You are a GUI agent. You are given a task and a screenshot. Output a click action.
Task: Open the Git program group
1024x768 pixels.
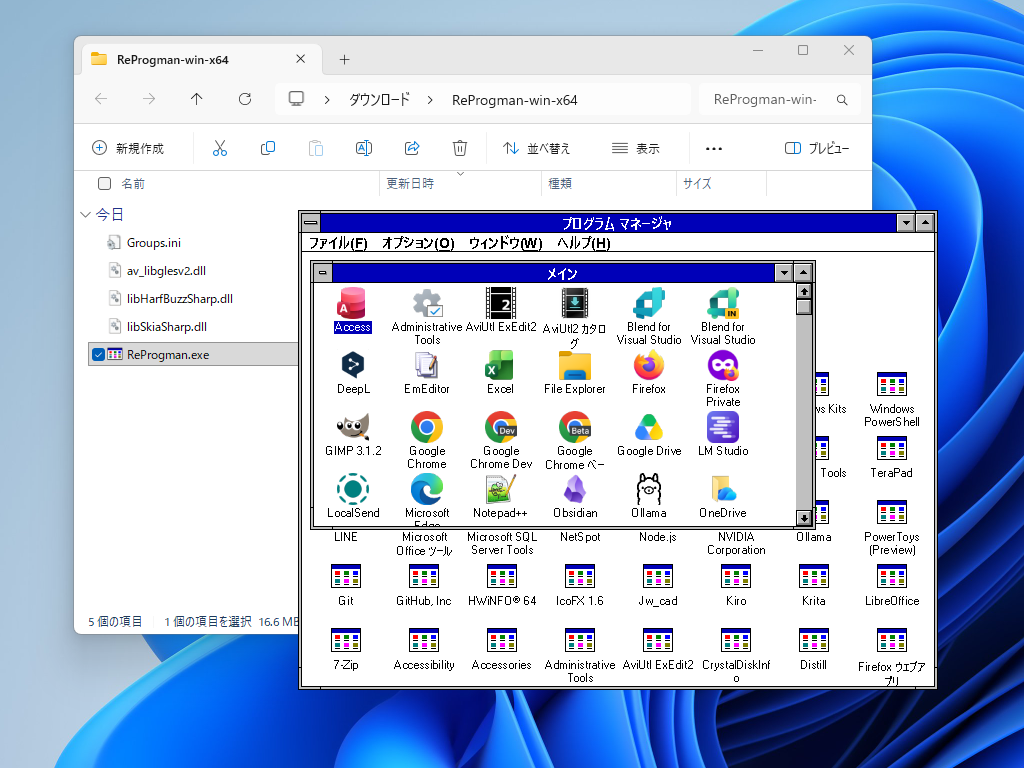click(x=345, y=585)
